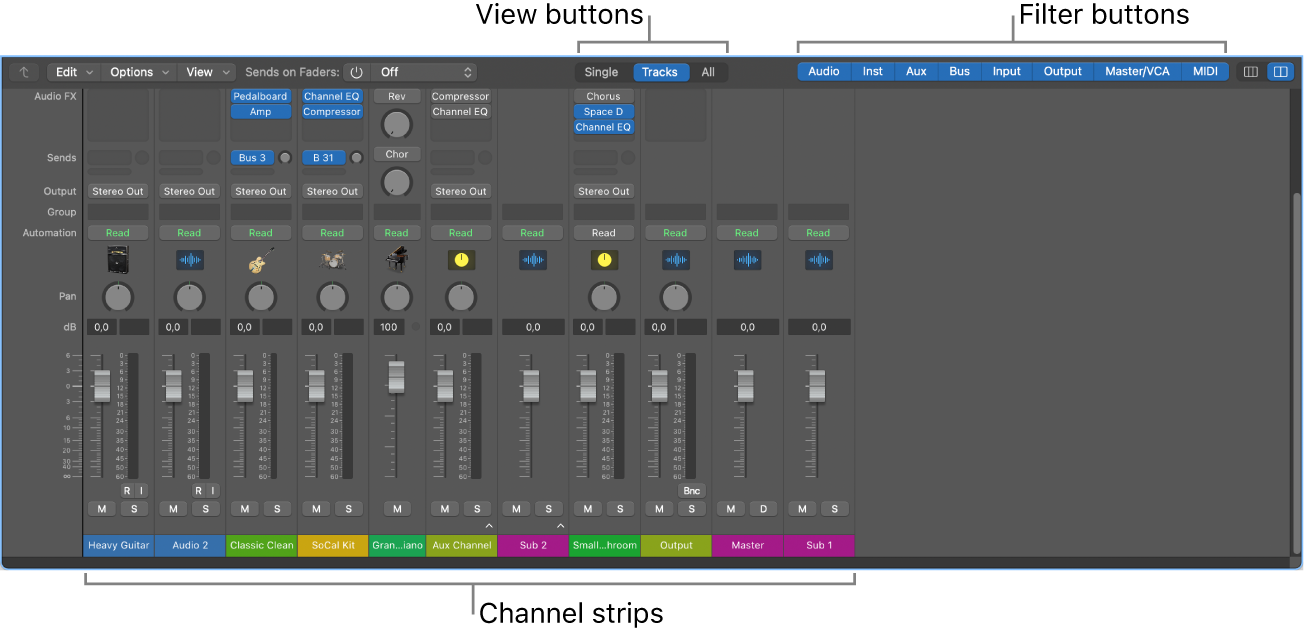1306x641 pixels.
Task: Select the All view button
Action: [x=708, y=72]
